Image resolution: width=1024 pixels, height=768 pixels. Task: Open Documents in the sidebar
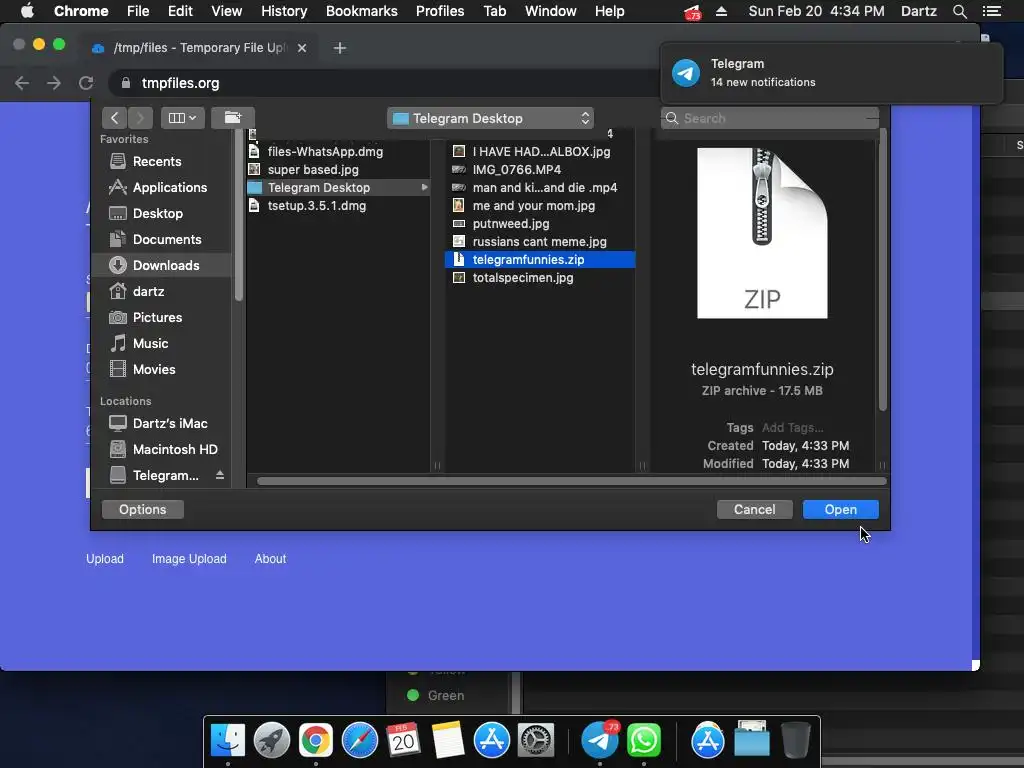[167, 240]
